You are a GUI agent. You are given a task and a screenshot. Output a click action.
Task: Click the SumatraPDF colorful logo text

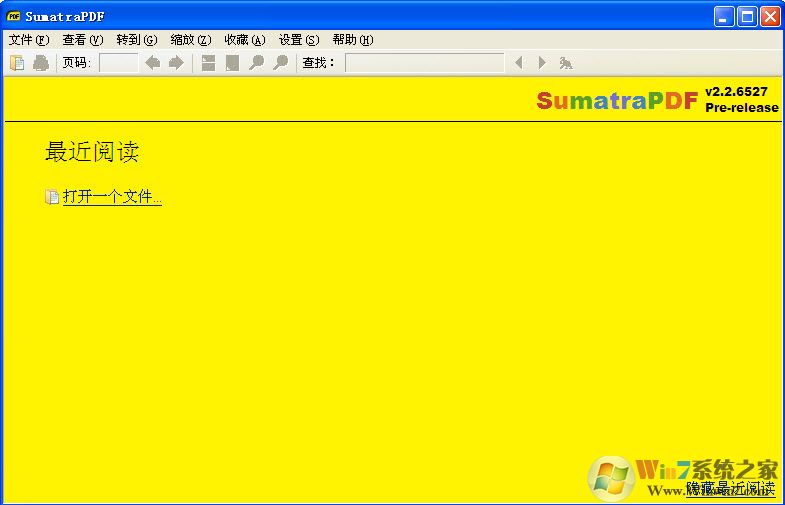tap(617, 101)
